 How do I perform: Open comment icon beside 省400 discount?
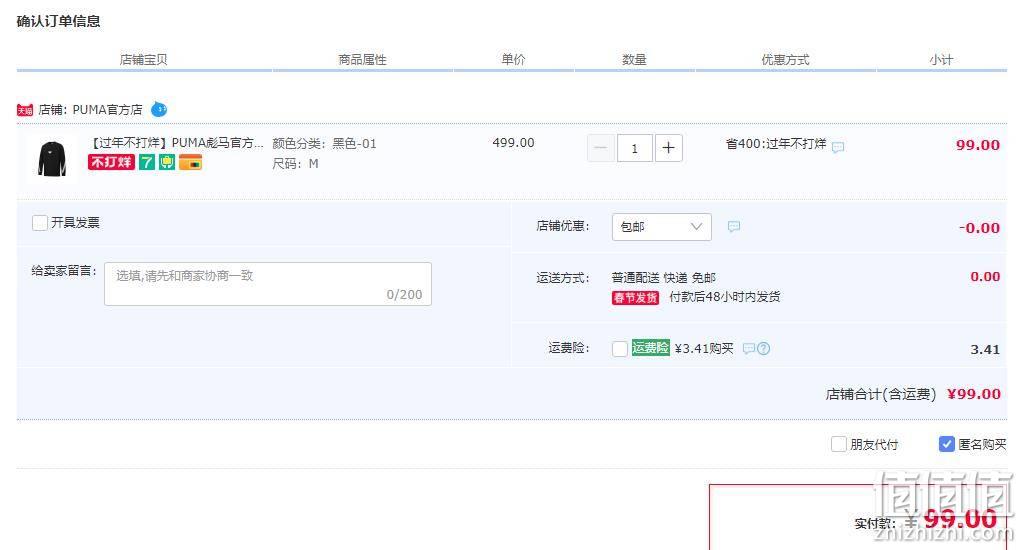(838, 147)
